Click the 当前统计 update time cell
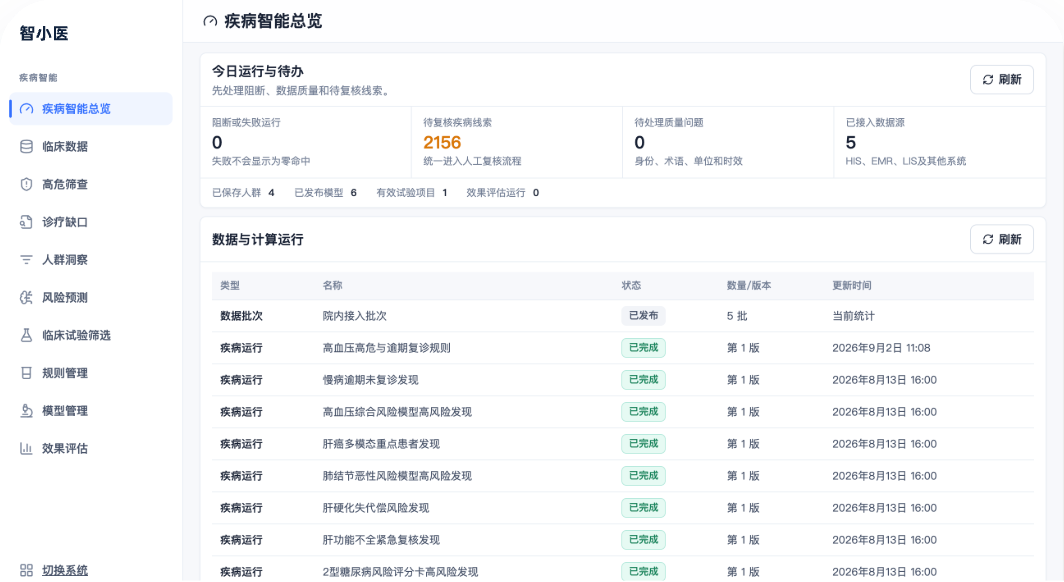 854,316
